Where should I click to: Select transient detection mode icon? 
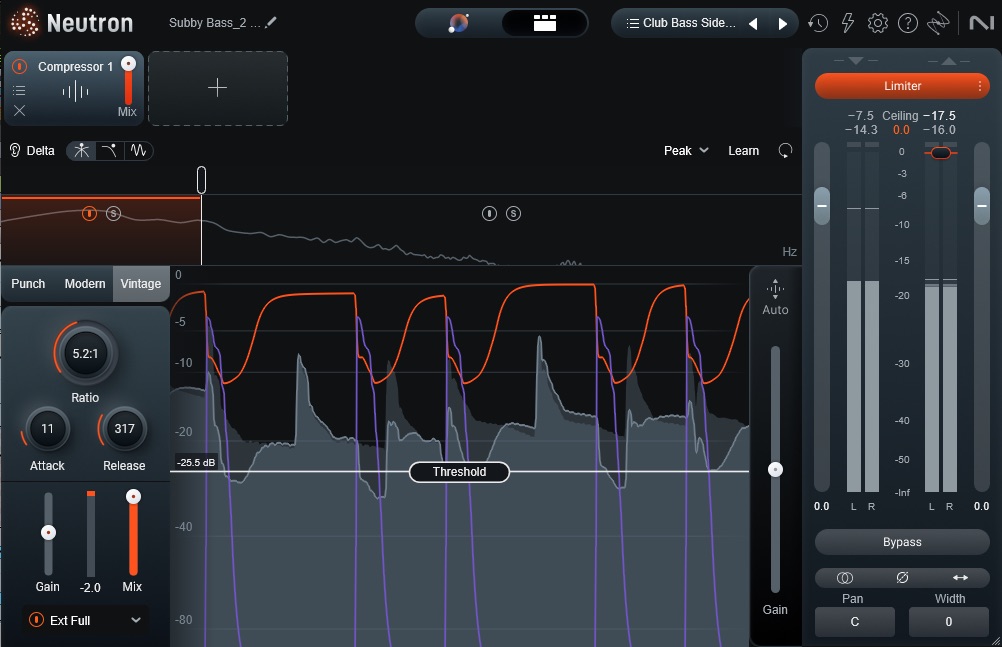81,150
